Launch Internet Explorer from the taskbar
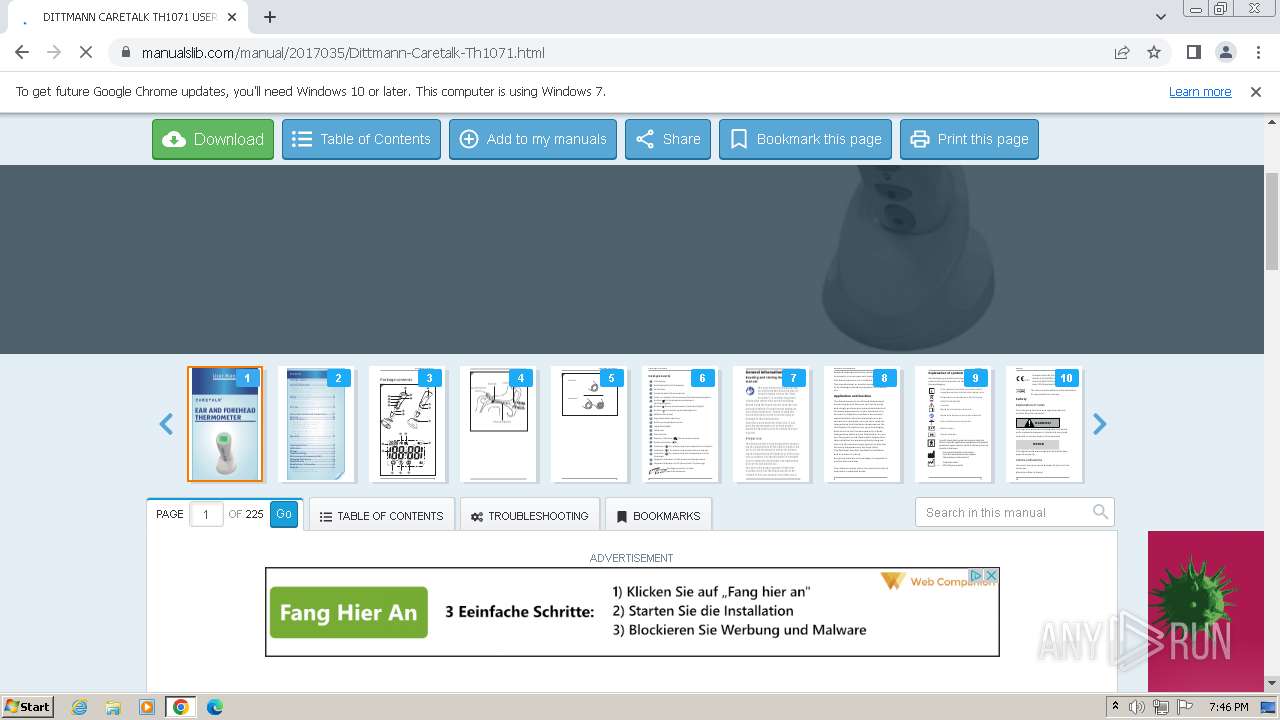Viewport: 1280px width, 720px height. (x=80, y=707)
